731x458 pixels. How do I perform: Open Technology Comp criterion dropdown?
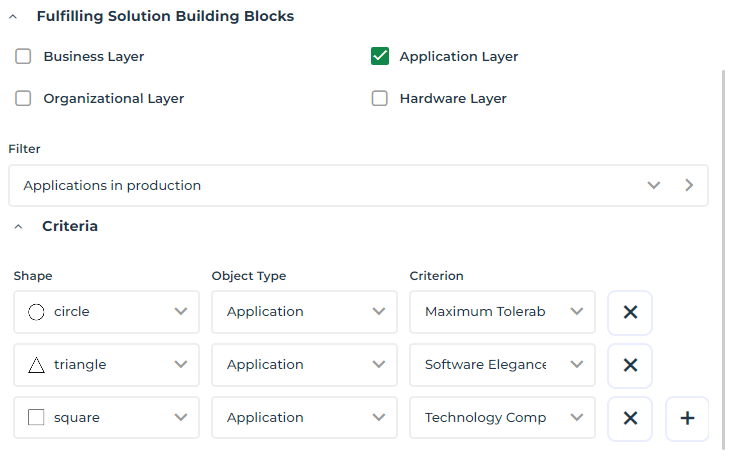point(502,418)
